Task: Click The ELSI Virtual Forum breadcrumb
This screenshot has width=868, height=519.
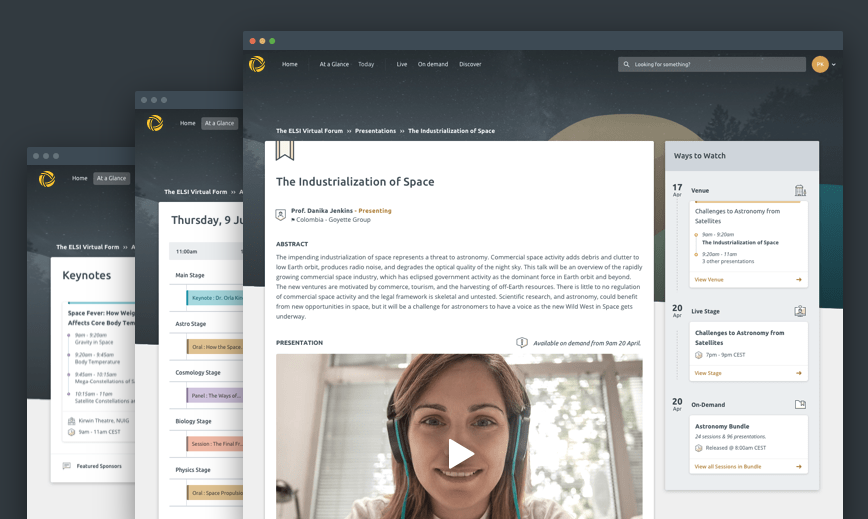Action: click(309, 131)
